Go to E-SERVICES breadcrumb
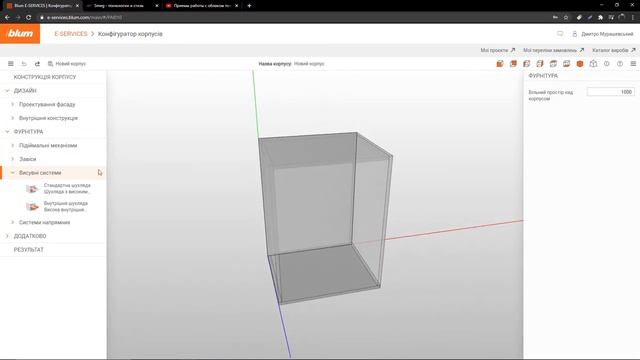This screenshot has width=640, height=360. (x=71, y=34)
